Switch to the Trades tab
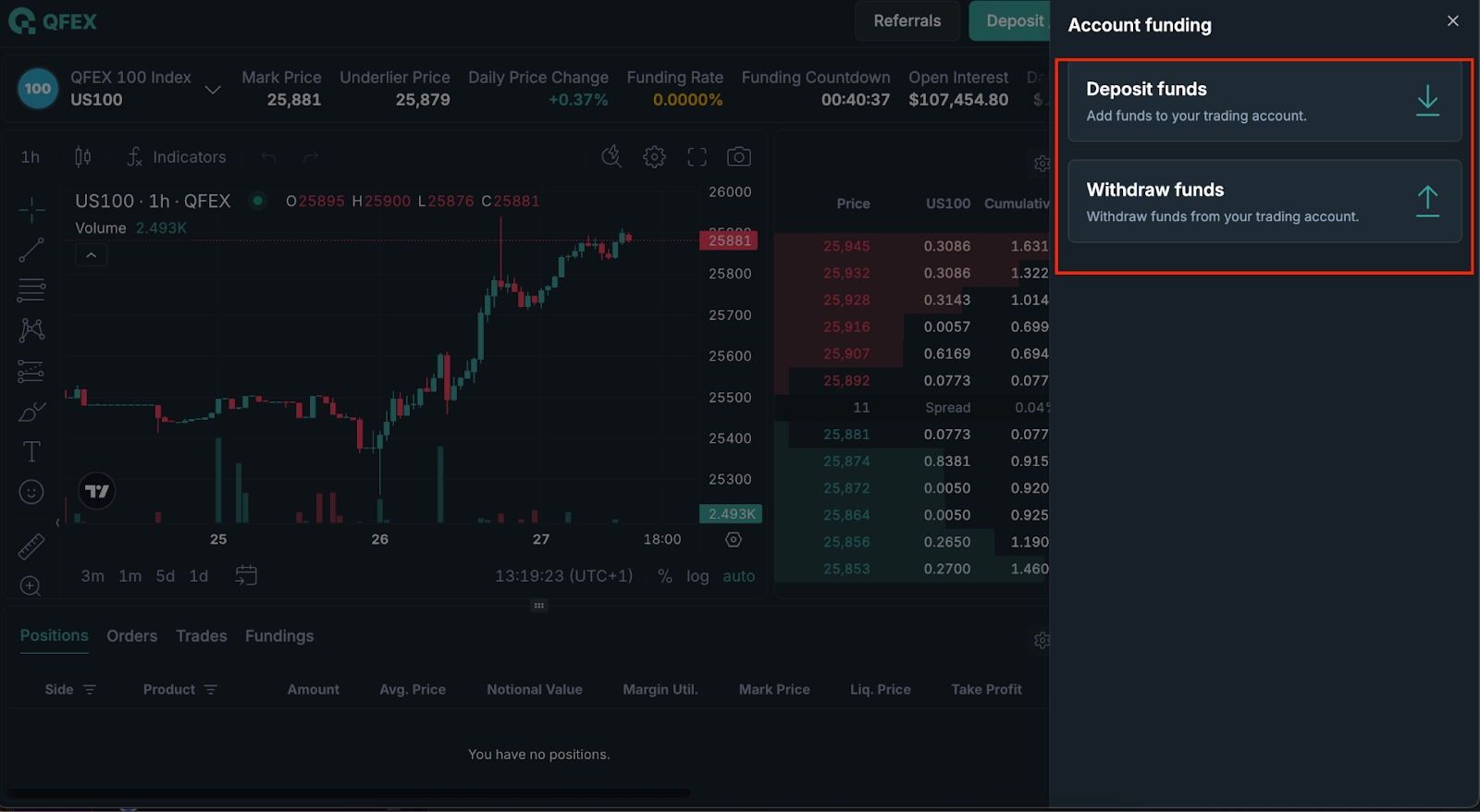 [x=202, y=636]
